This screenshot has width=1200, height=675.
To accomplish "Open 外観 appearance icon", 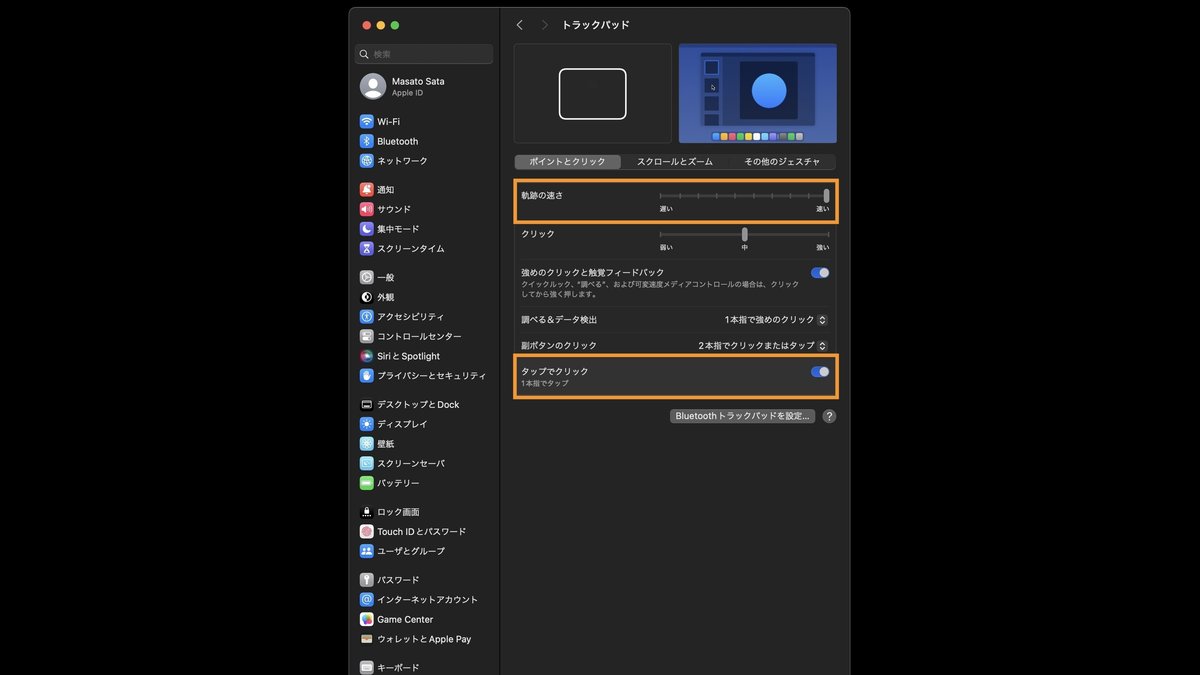I will (367, 297).
